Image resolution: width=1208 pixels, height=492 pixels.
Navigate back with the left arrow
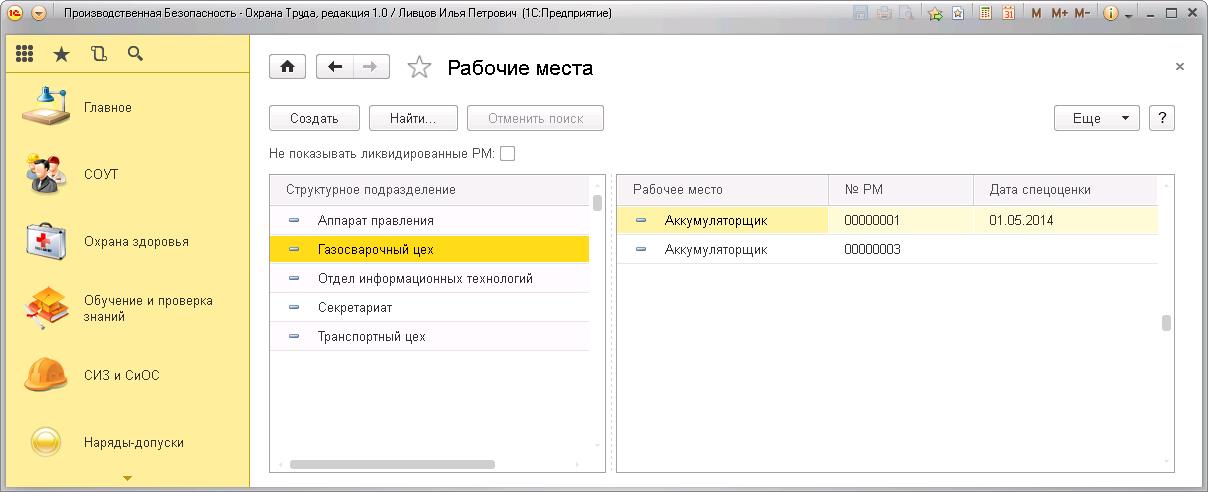click(335, 67)
